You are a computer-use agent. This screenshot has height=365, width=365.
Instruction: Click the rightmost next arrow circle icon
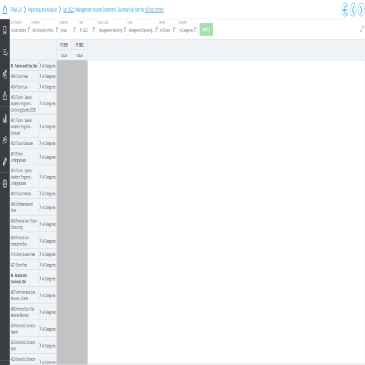click(x=361, y=10)
